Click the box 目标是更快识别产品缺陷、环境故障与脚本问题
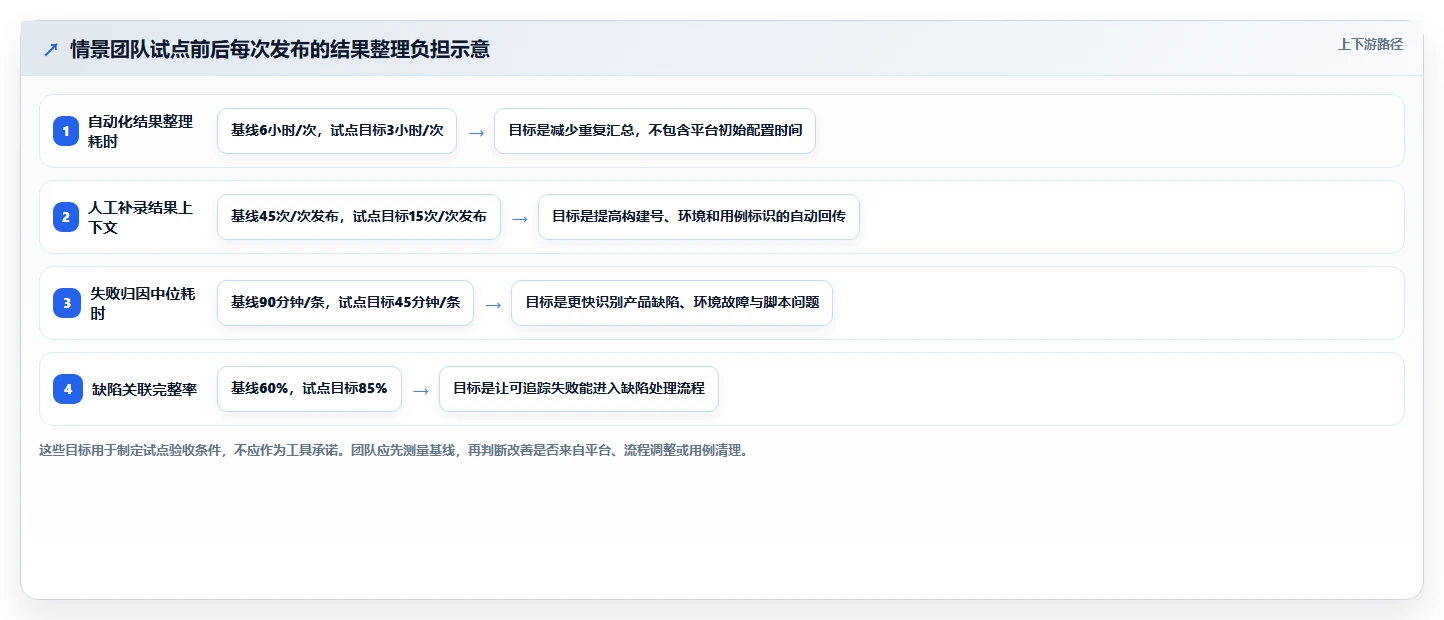Image resolution: width=1444 pixels, height=620 pixels. point(672,303)
